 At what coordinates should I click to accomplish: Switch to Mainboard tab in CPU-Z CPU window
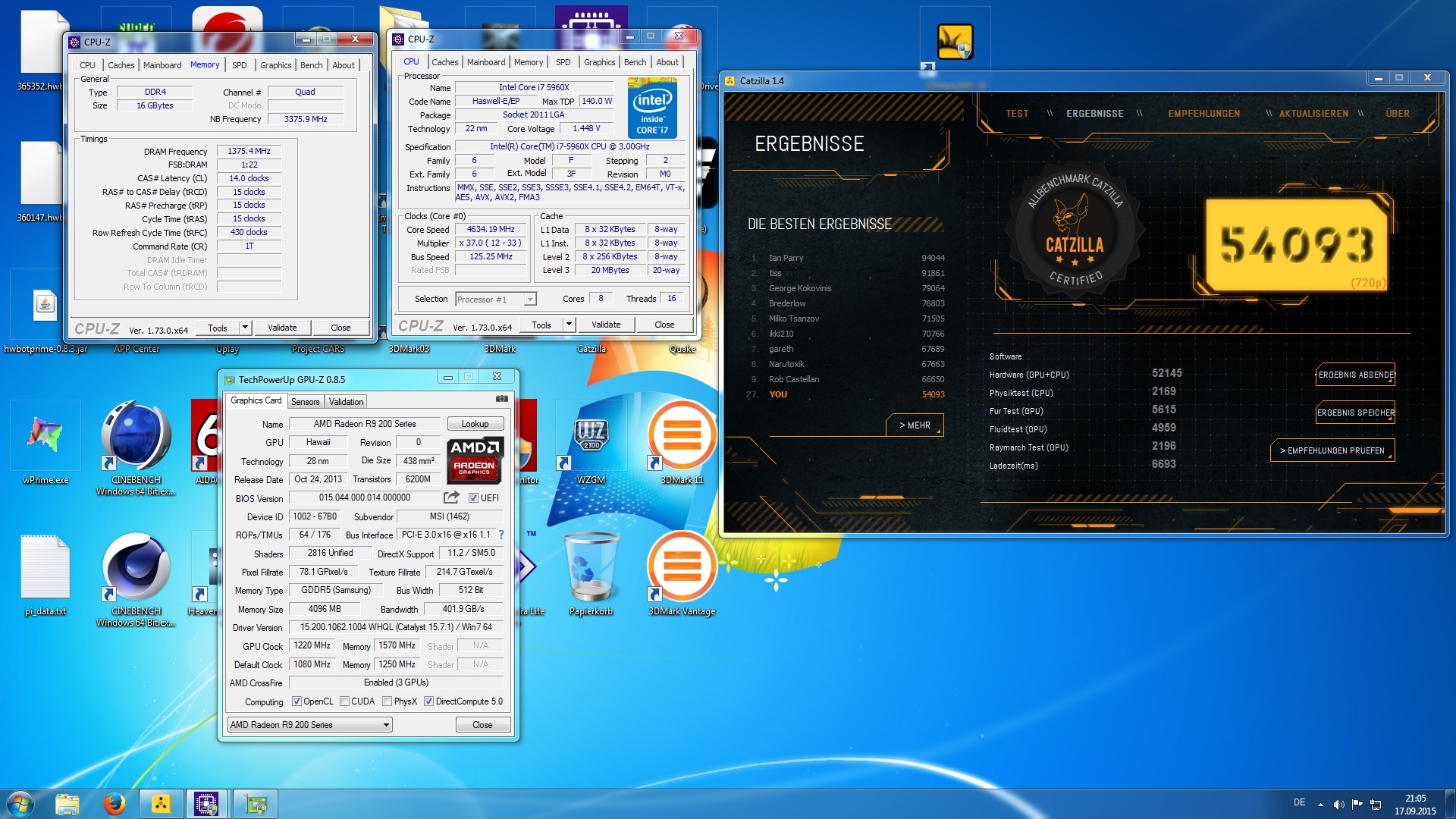click(x=486, y=62)
